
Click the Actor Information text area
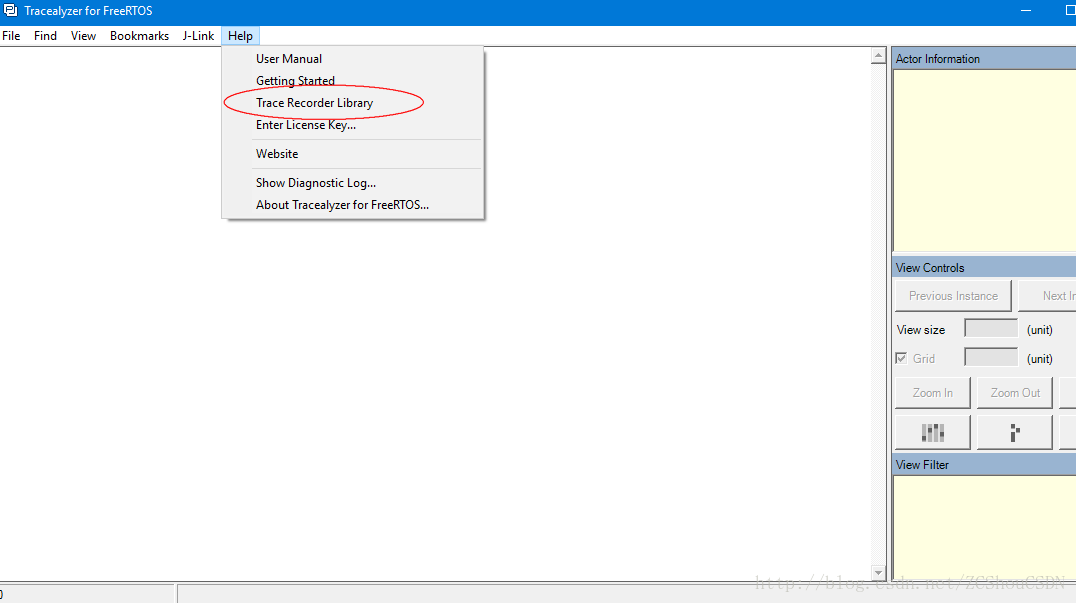coord(985,161)
